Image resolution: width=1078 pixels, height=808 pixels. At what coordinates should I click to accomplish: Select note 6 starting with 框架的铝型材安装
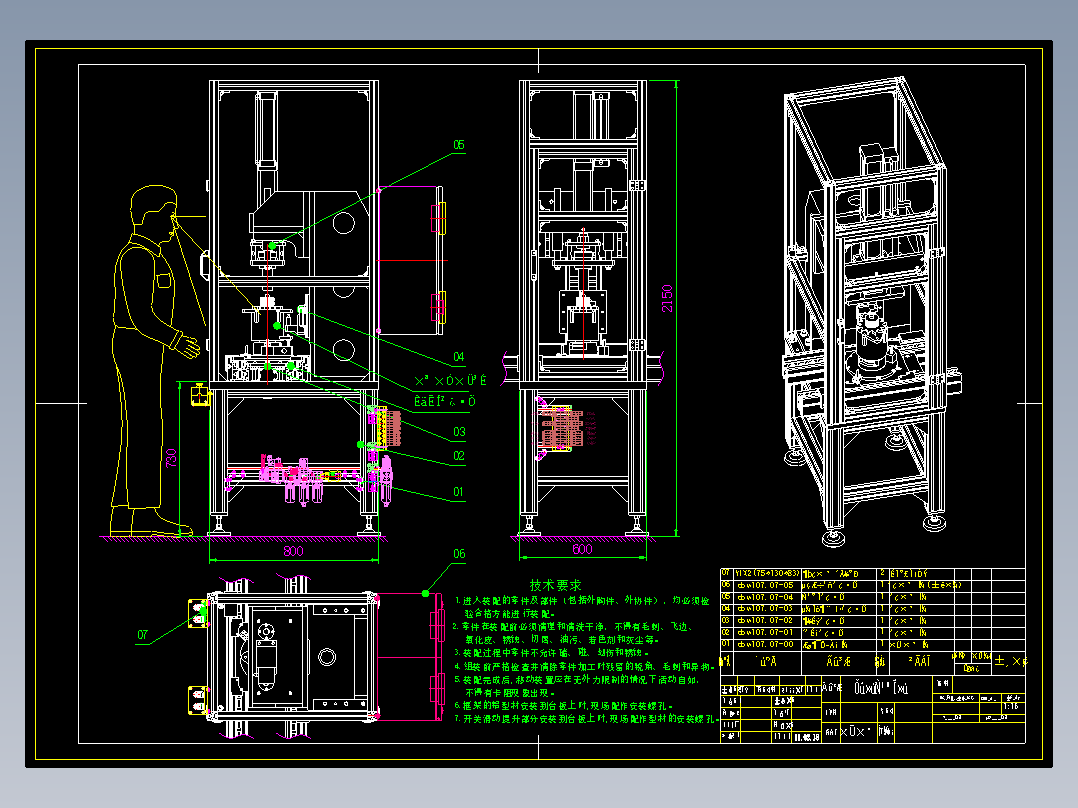pyautogui.click(x=564, y=705)
